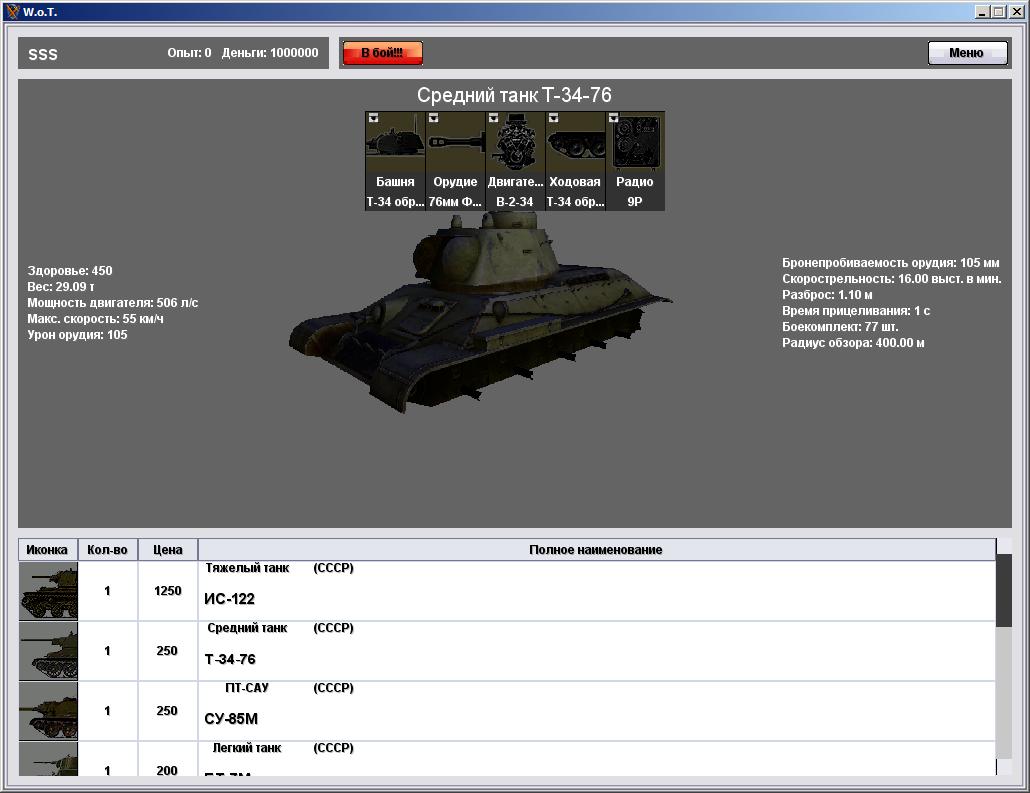
Task: Select the СУ-85М row name
Action: click(231, 719)
